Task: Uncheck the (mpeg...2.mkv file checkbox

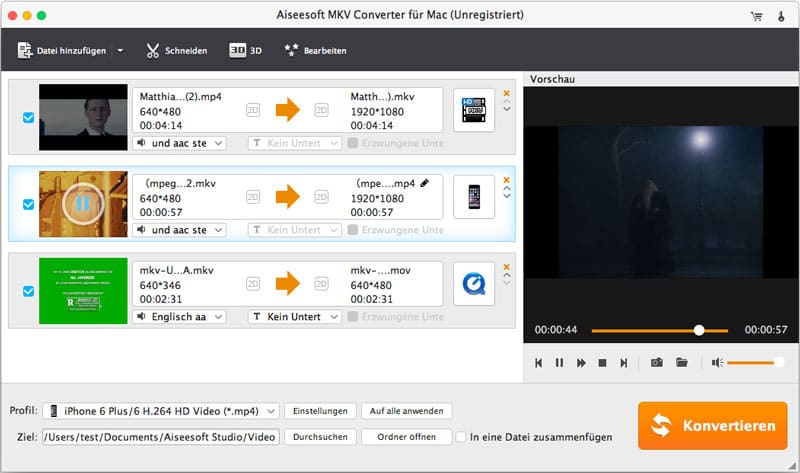Action: click(x=29, y=204)
